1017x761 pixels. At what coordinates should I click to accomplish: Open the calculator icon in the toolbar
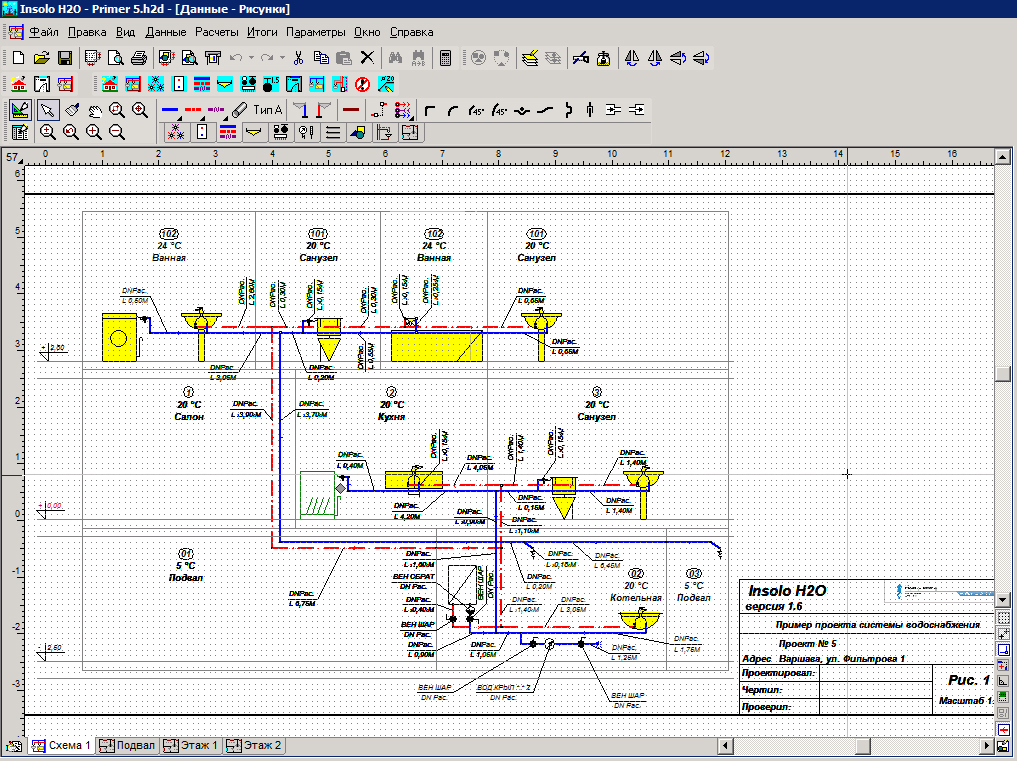pyautogui.click(x=446, y=58)
